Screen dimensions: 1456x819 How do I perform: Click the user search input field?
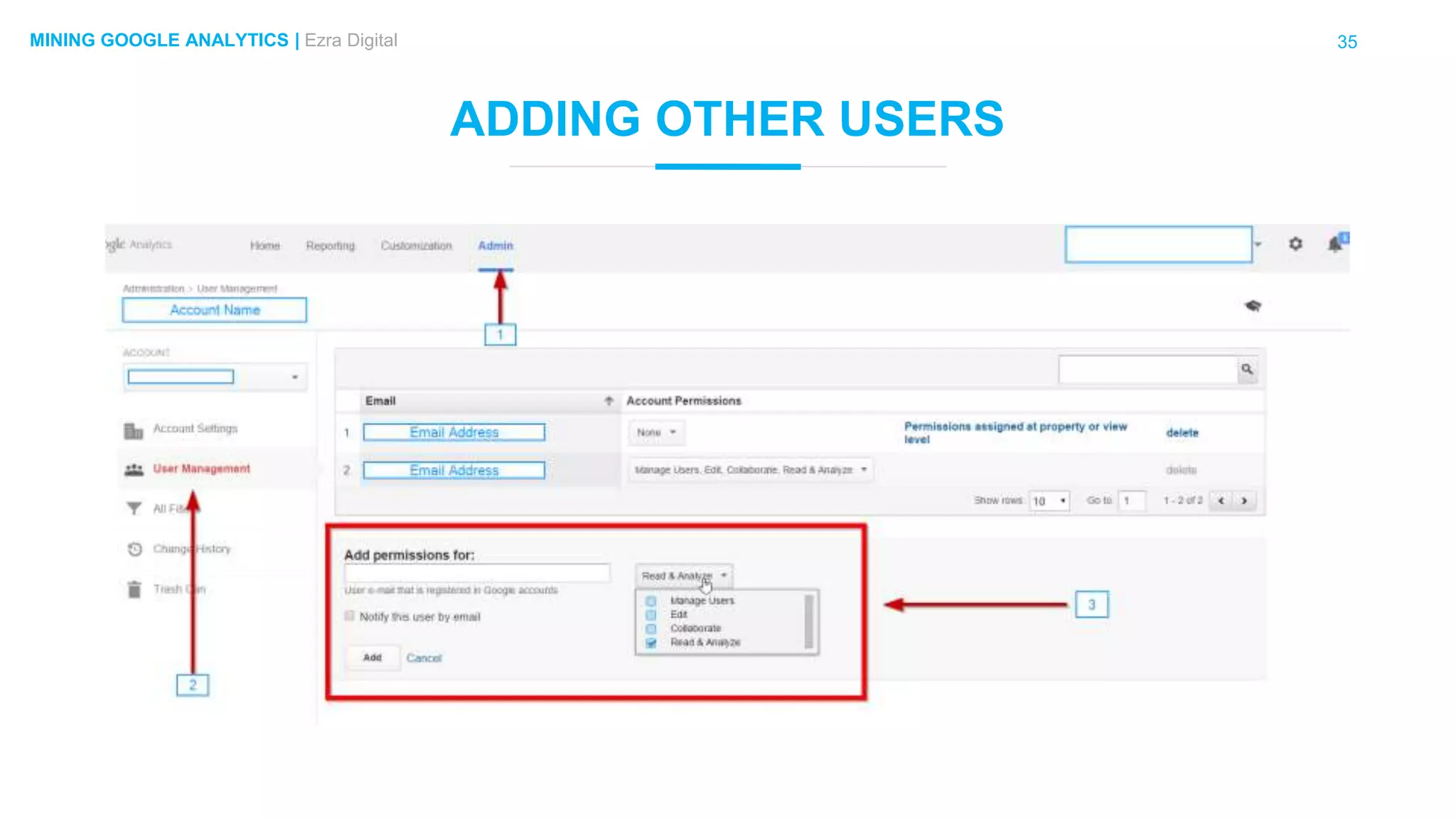1148,370
